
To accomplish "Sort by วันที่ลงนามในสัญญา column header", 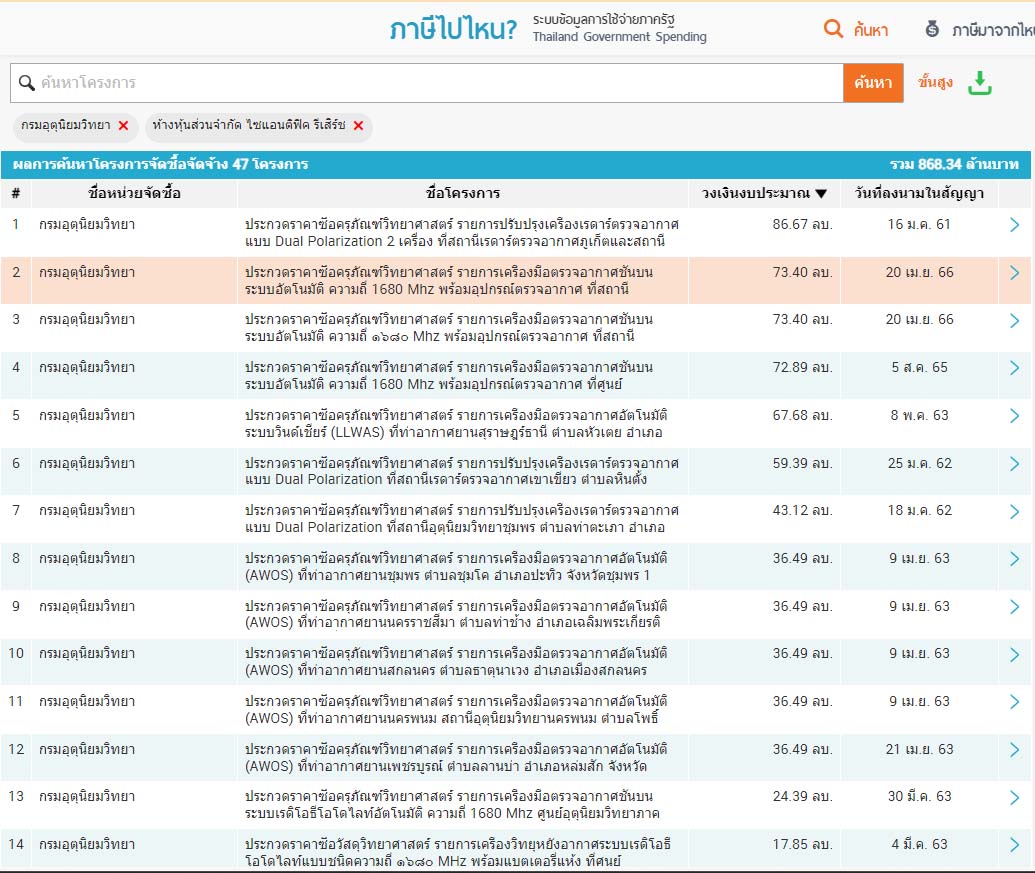I will 919,193.
